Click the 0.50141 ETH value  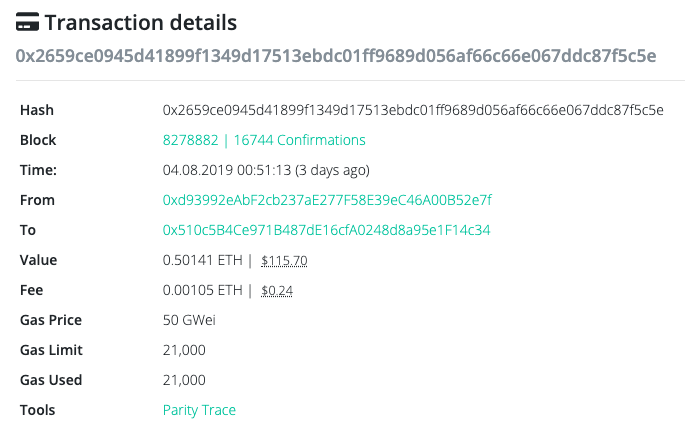click(202, 260)
